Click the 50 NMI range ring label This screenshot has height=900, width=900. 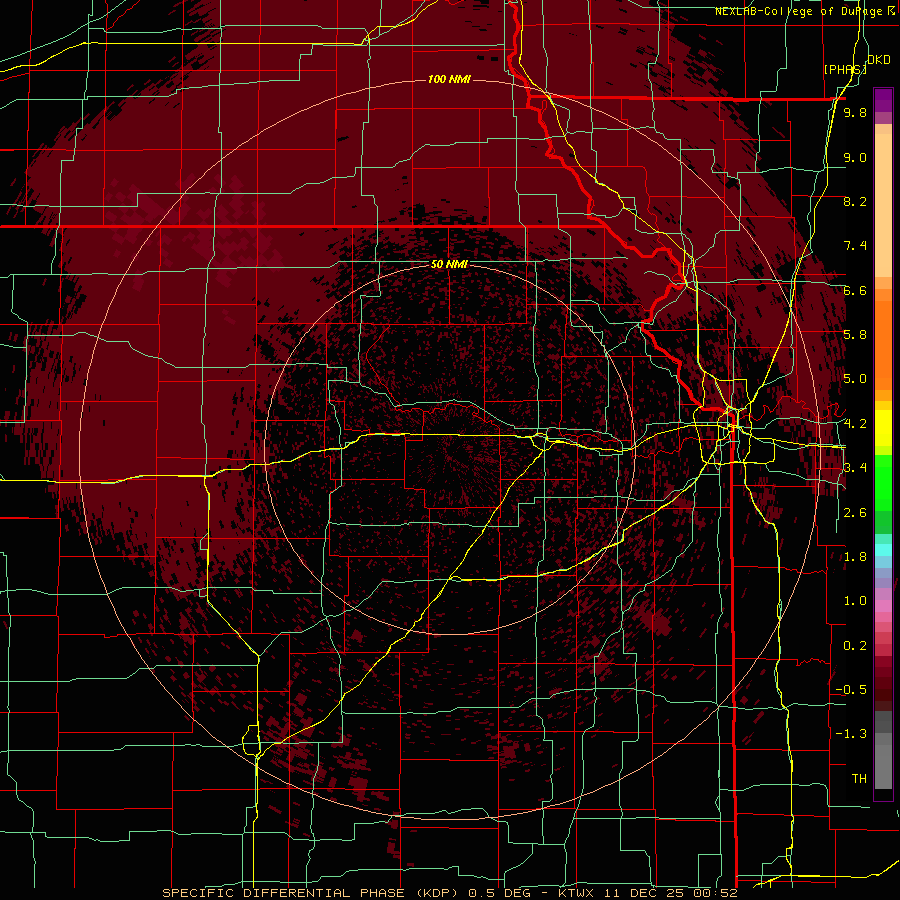coord(449,264)
